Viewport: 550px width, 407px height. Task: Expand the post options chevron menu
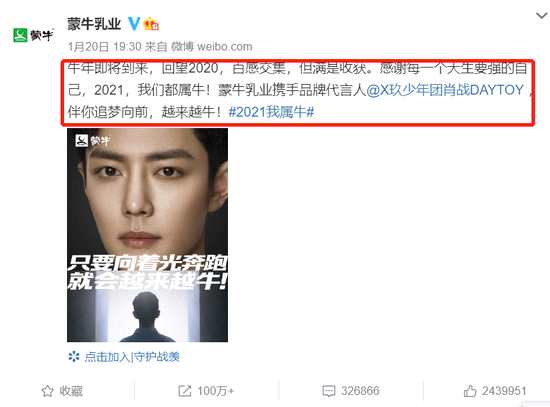542,16
